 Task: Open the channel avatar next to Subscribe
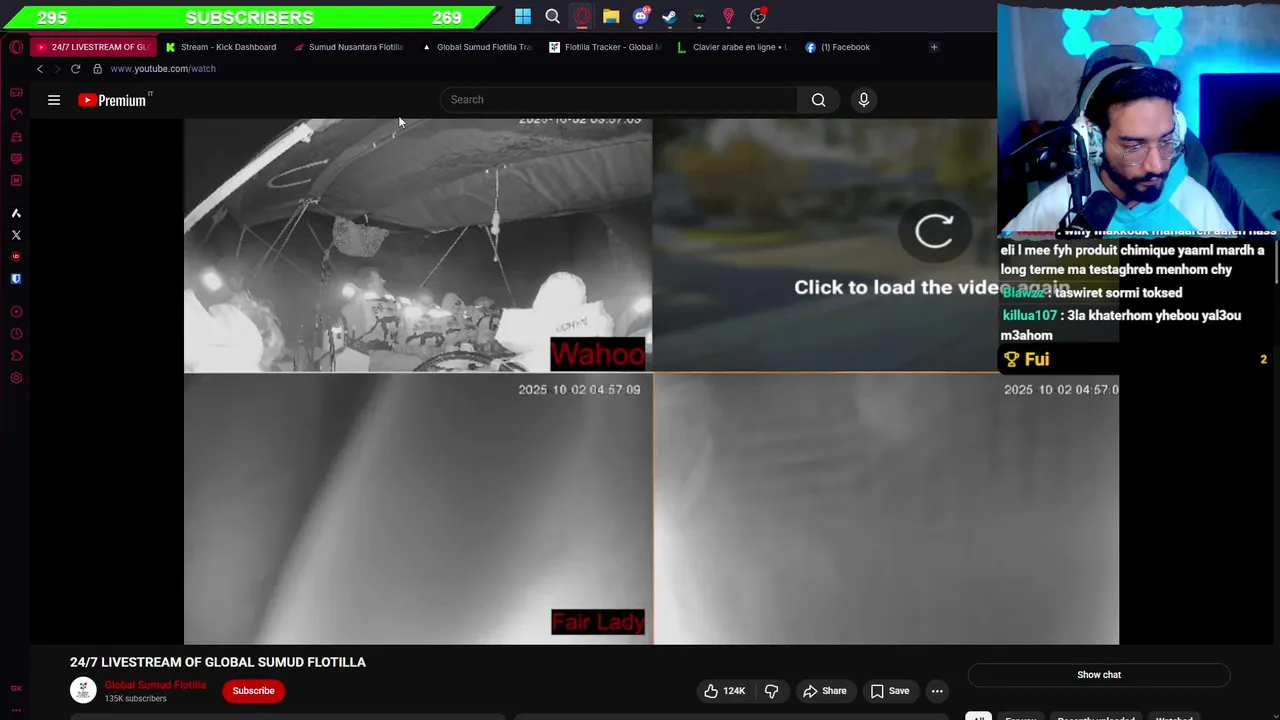pyautogui.click(x=83, y=690)
